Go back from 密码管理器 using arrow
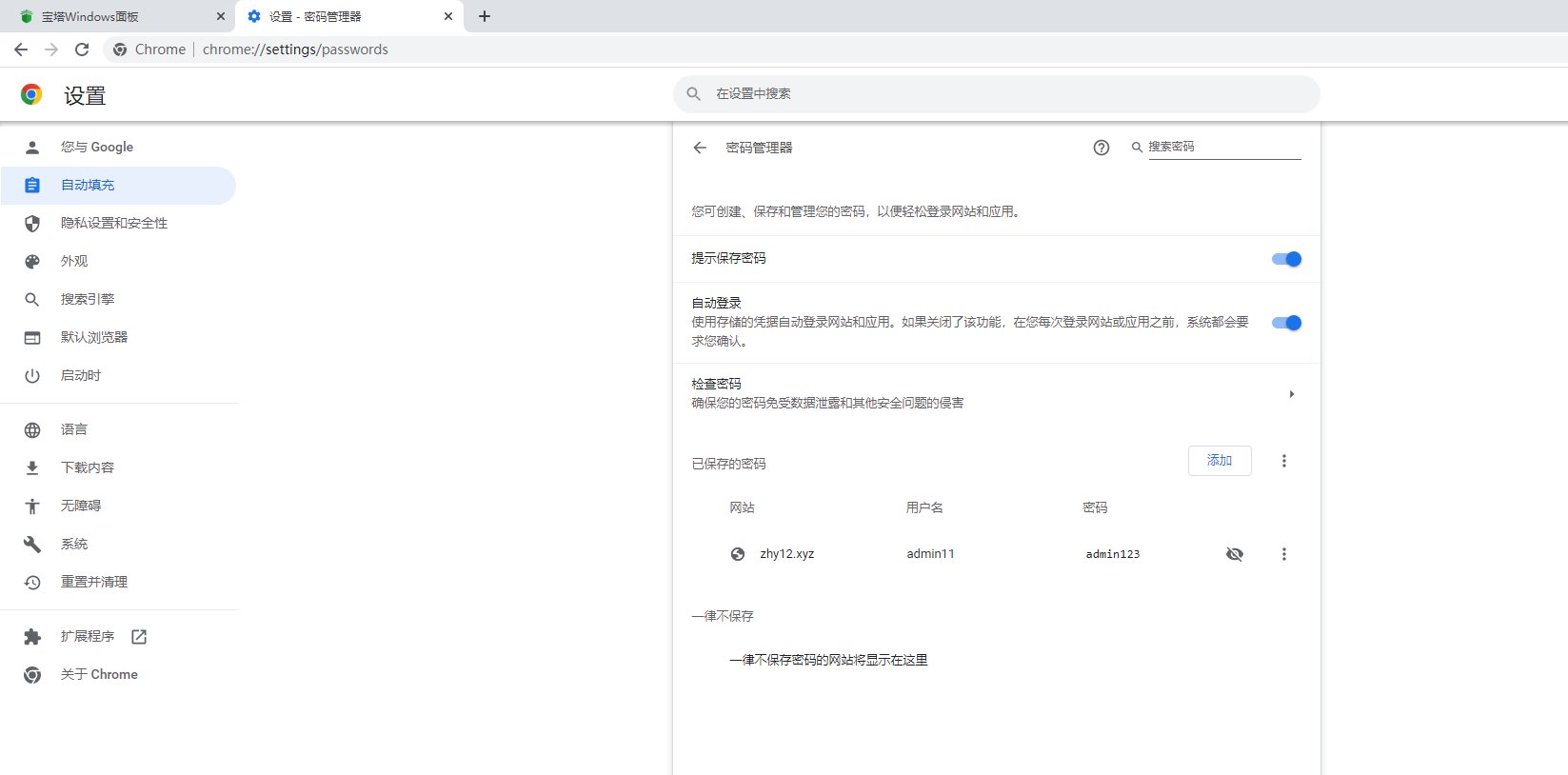This screenshot has height=775, width=1568. coord(700,148)
